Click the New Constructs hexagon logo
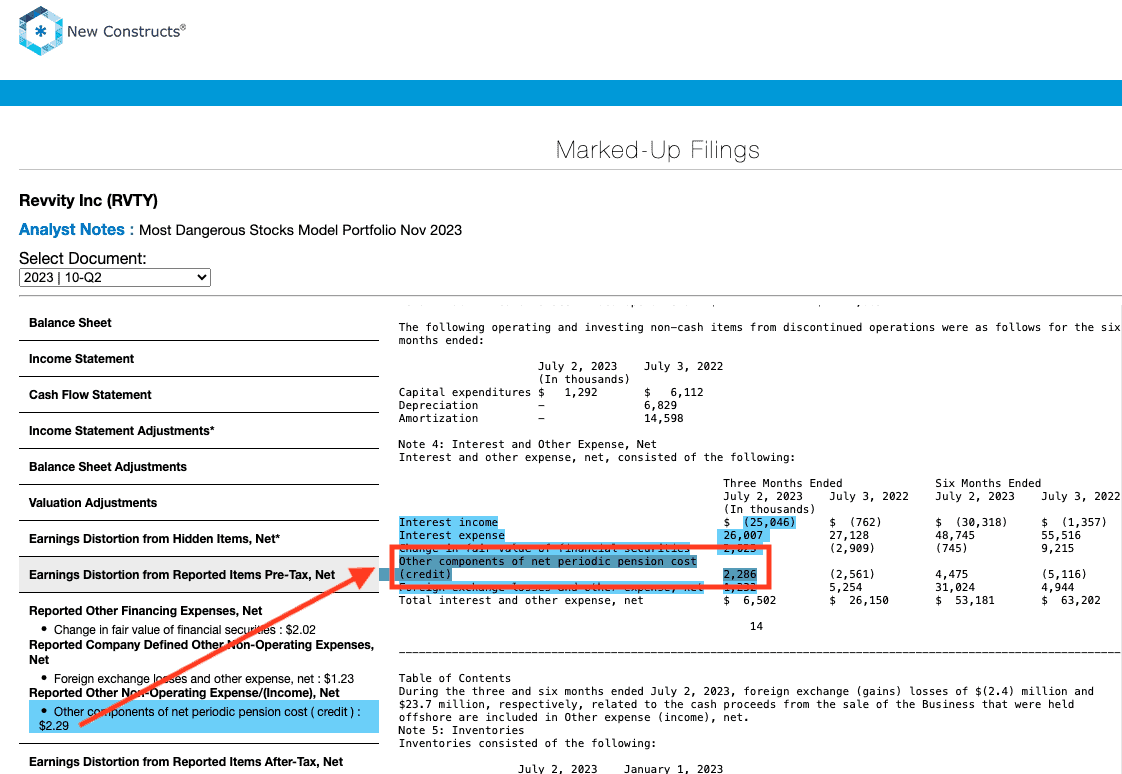Screen dimensions: 1122x774 [40, 31]
